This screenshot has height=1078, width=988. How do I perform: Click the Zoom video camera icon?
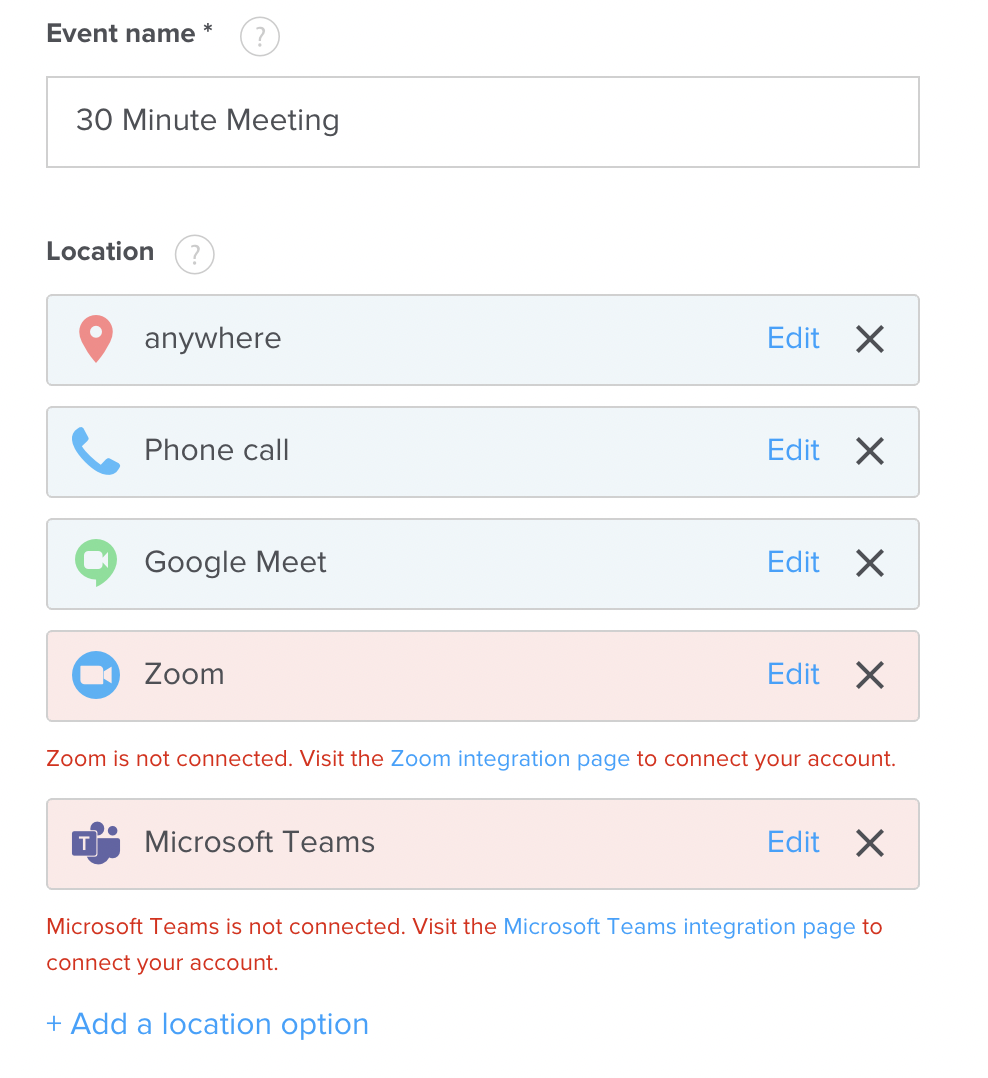[95, 675]
